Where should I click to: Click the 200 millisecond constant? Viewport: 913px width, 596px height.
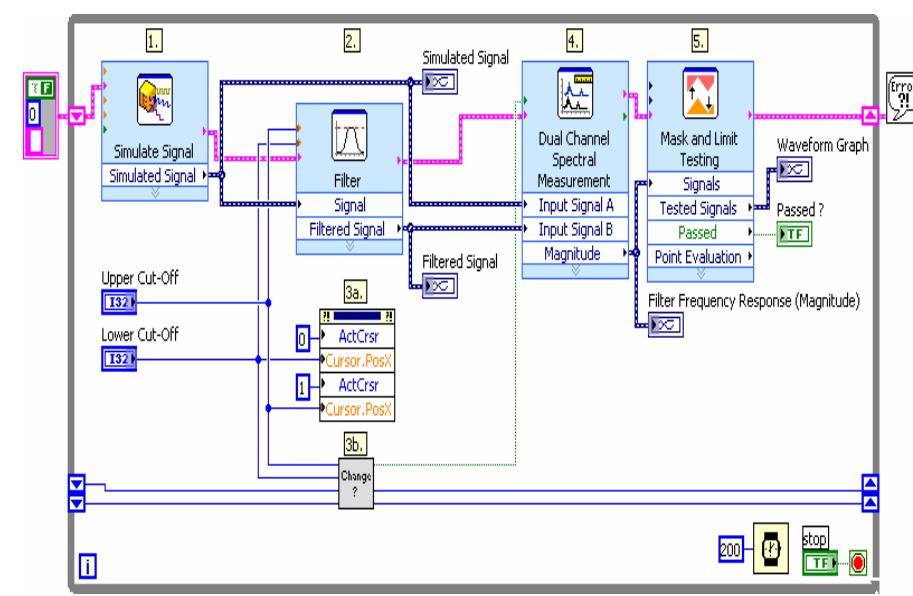click(731, 549)
